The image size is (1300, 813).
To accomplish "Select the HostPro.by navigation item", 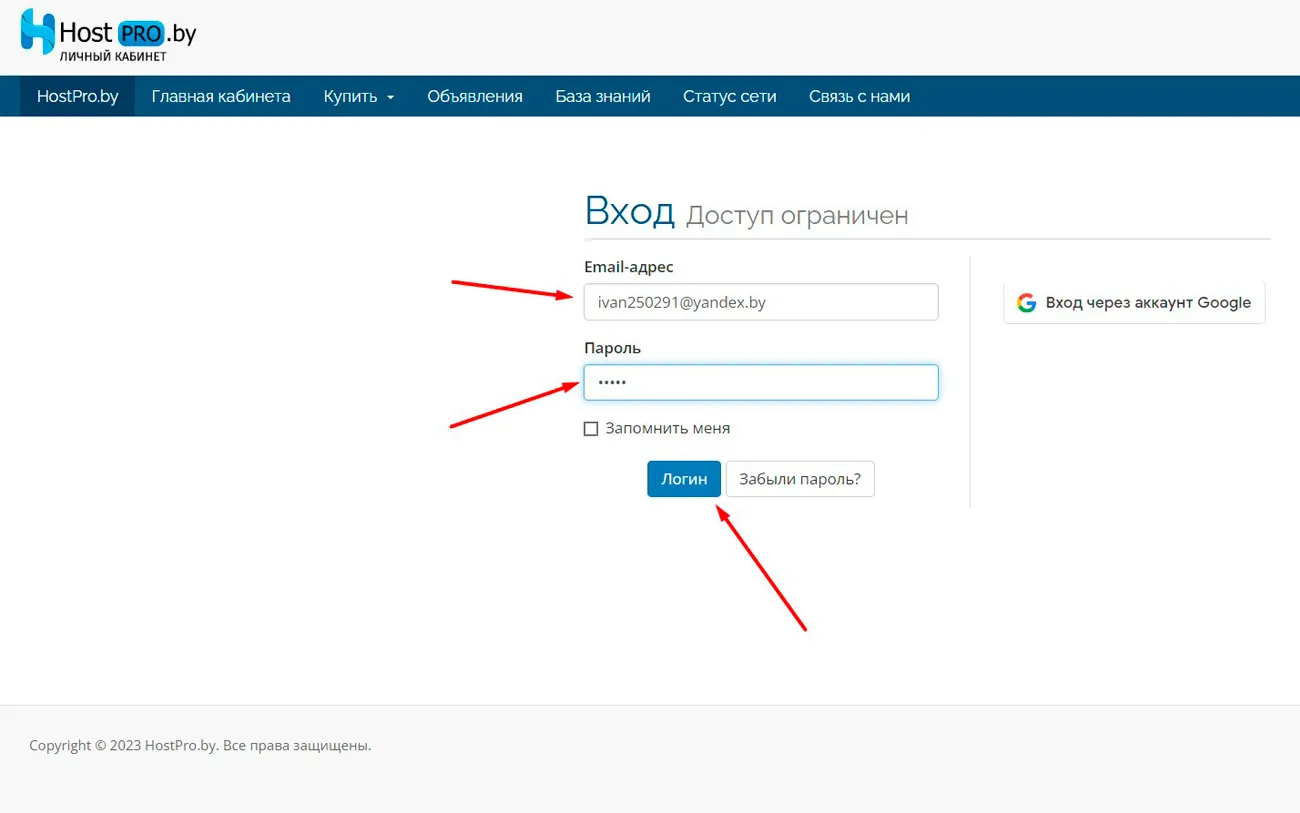I will click(77, 97).
